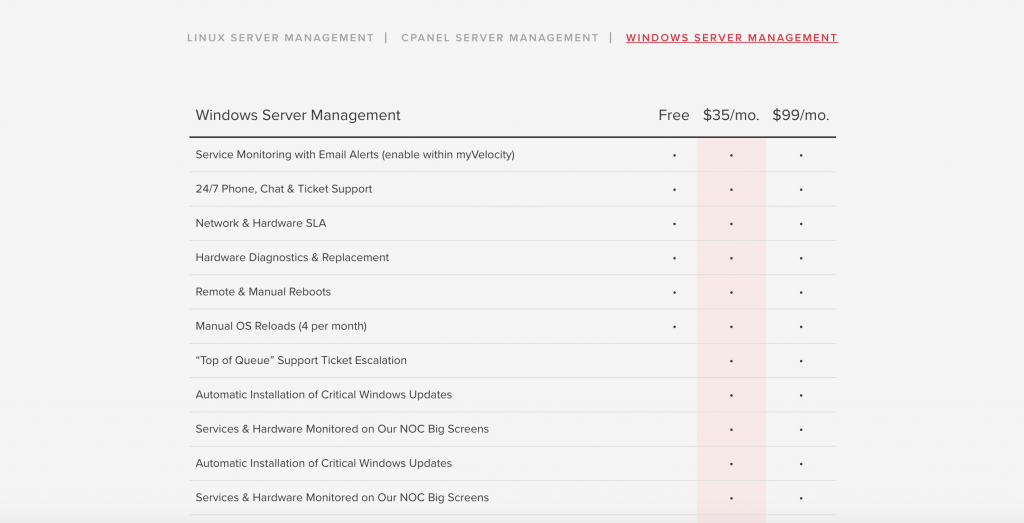Image resolution: width=1024 pixels, height=523 pixels.
Task: Open the Linux Server Management tab
Action: point(280,38)
